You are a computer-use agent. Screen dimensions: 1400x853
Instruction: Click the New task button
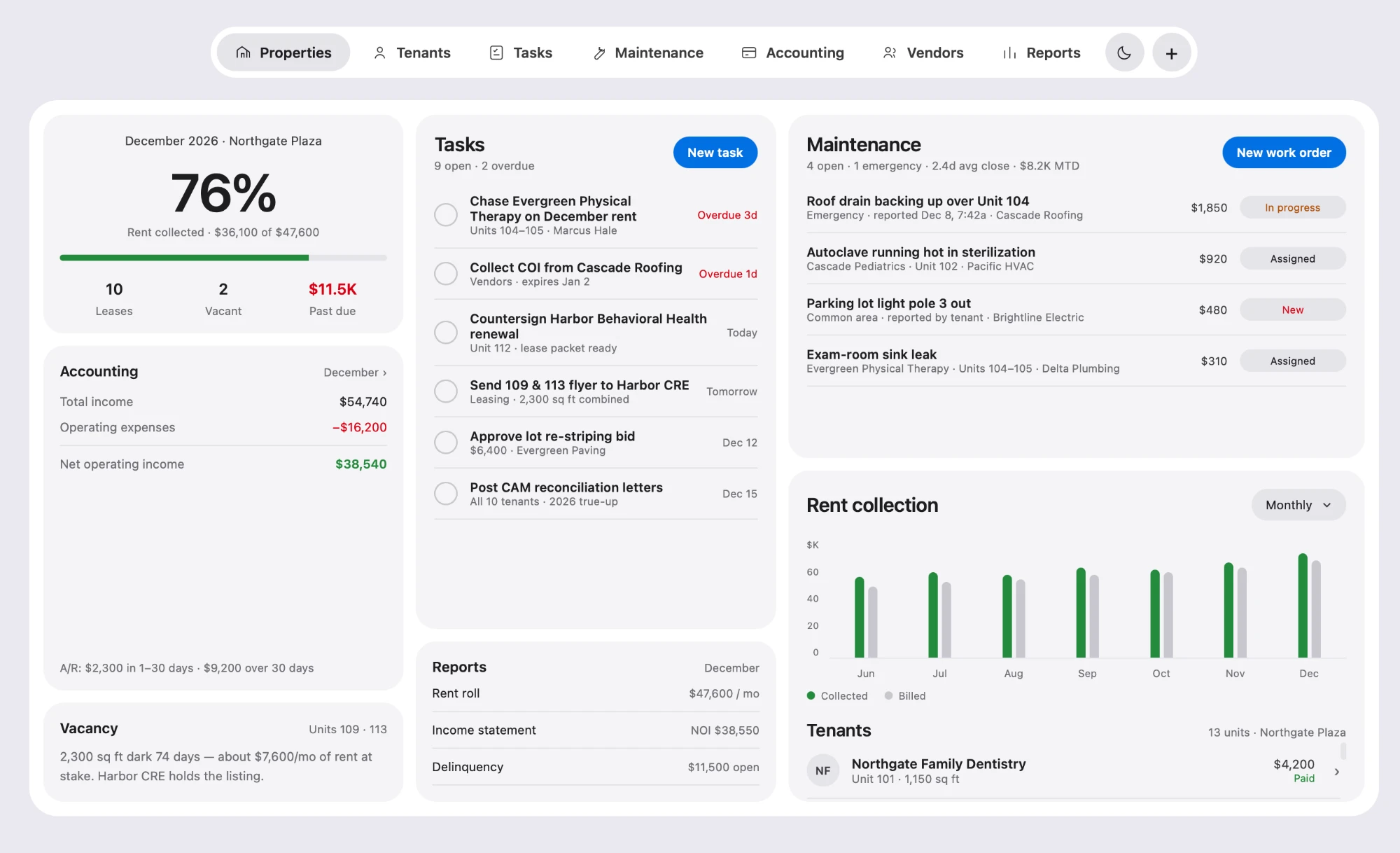tap(715, 153)
